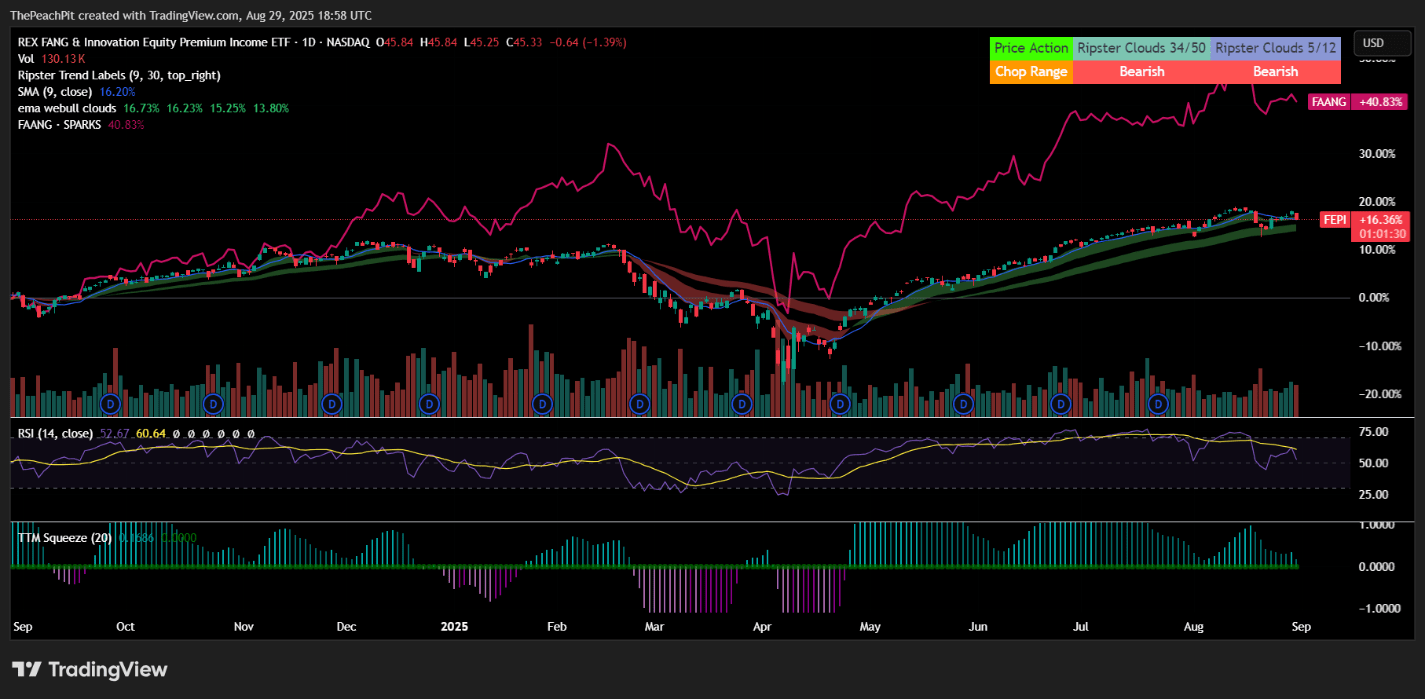Click ThePeachPit created with TradingView.com header
This screenshot has width=1425, height=699.
coord(191,15)
